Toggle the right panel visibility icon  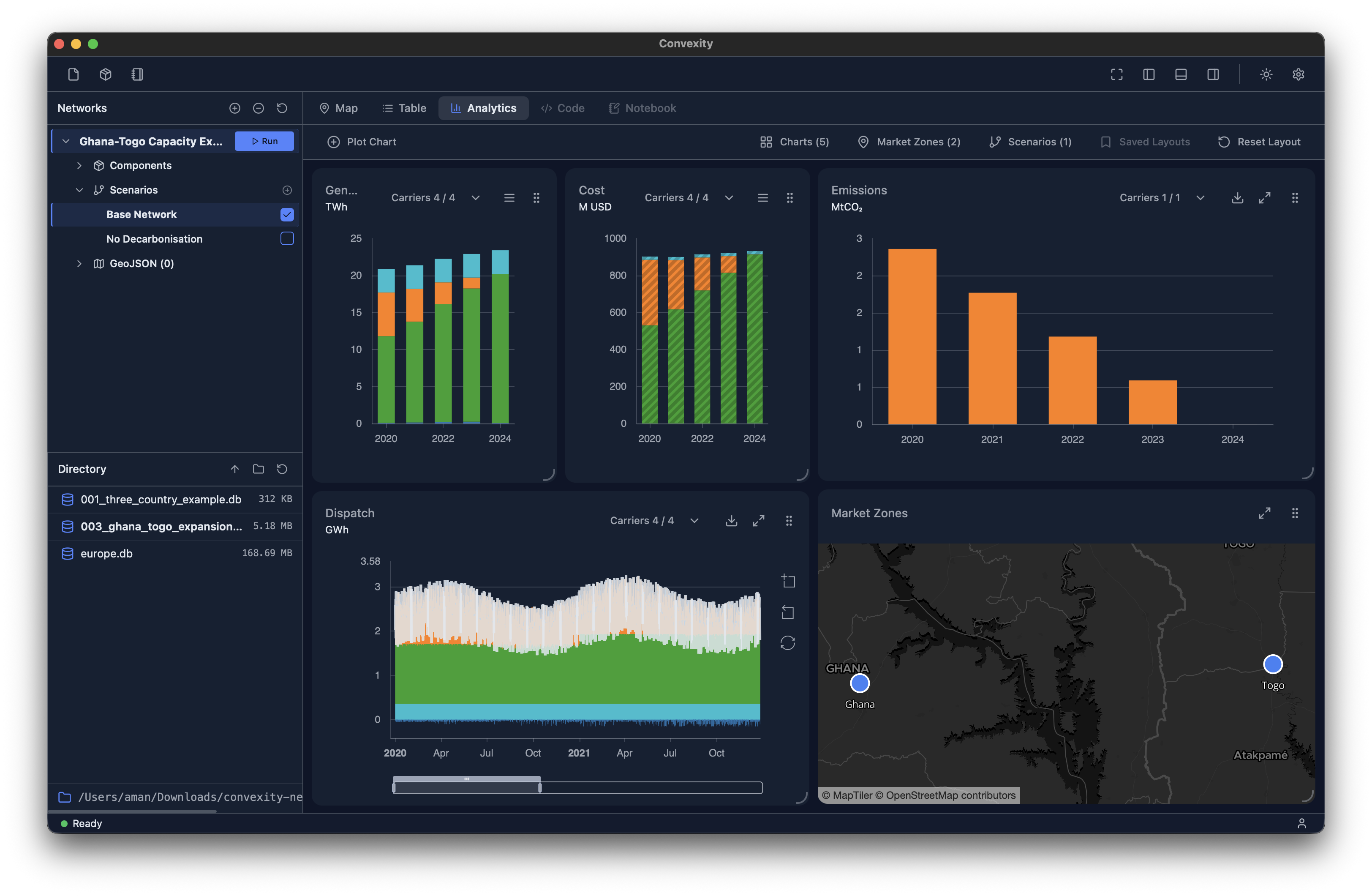tap(1213, 74)
